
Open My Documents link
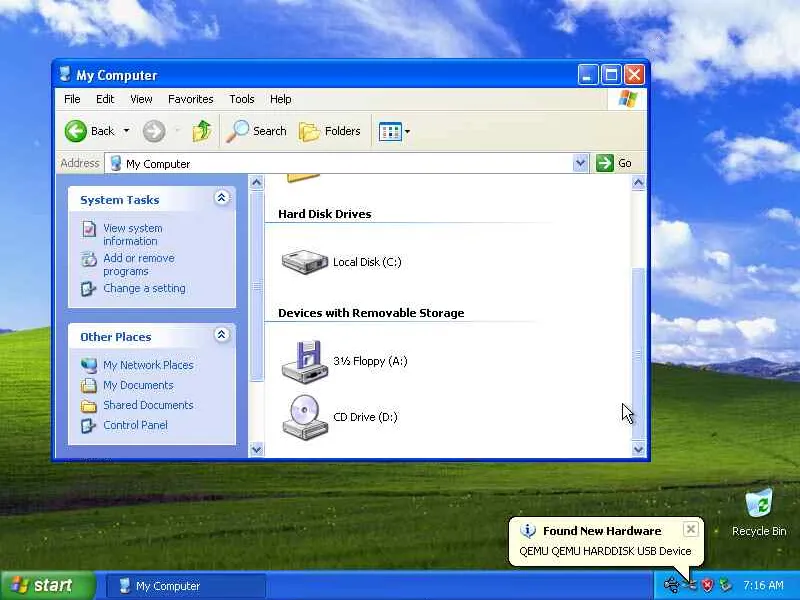pos(138,385)
